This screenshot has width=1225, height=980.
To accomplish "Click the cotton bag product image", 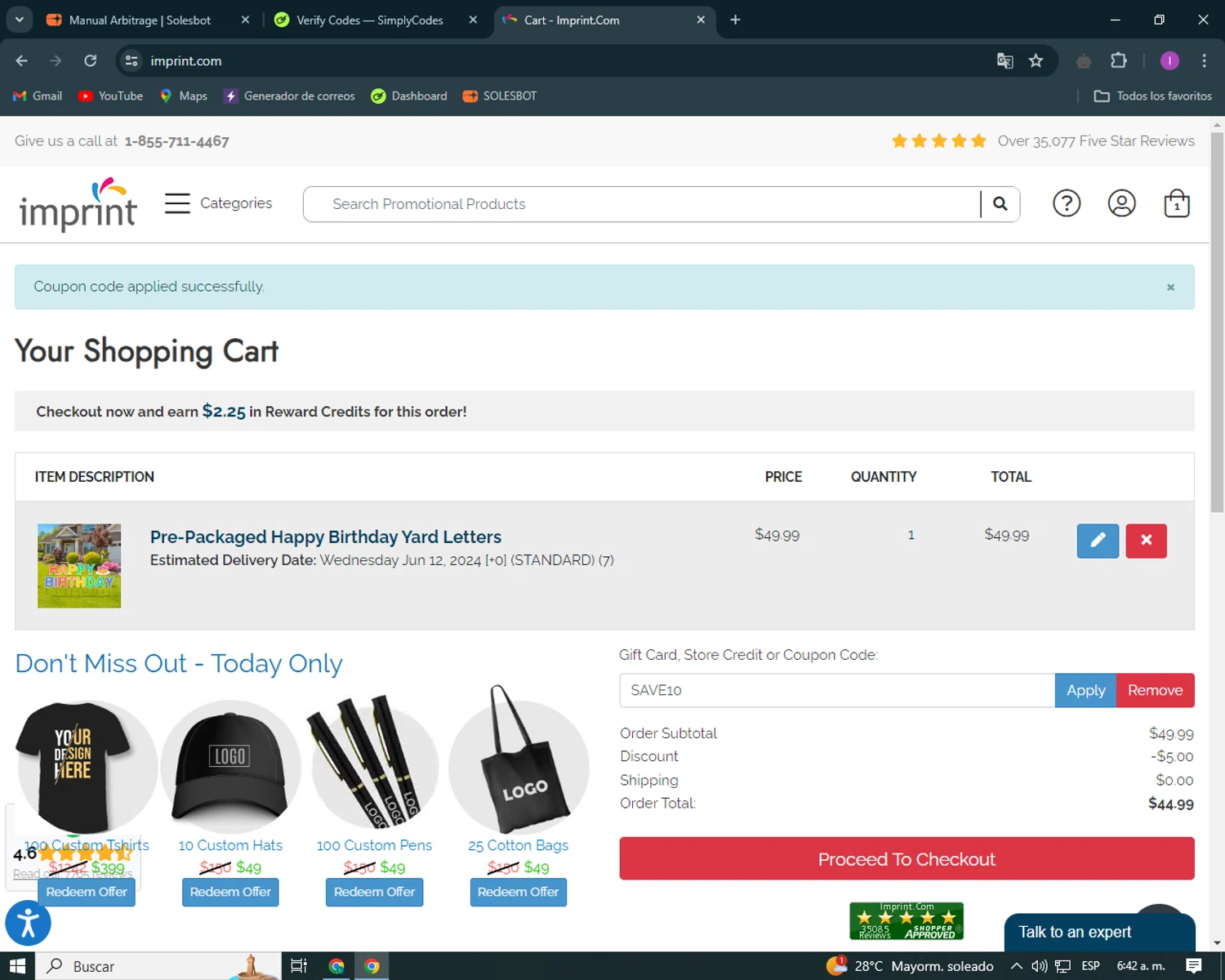I will [x=518, y=761].
